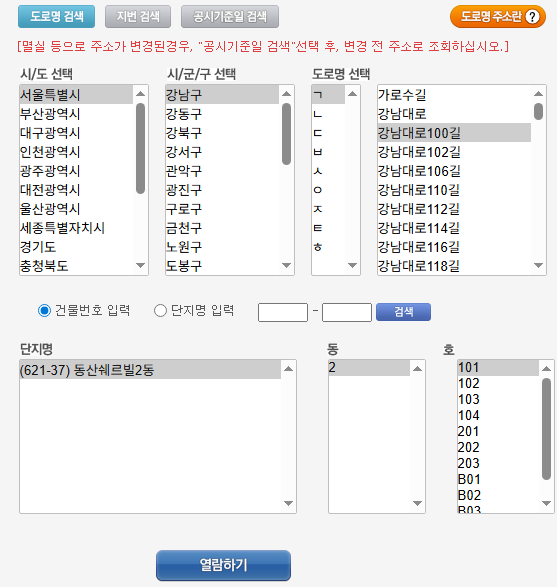
Task: Select 부산광역시 in the 시/도 list
Action: coord(76,113)
